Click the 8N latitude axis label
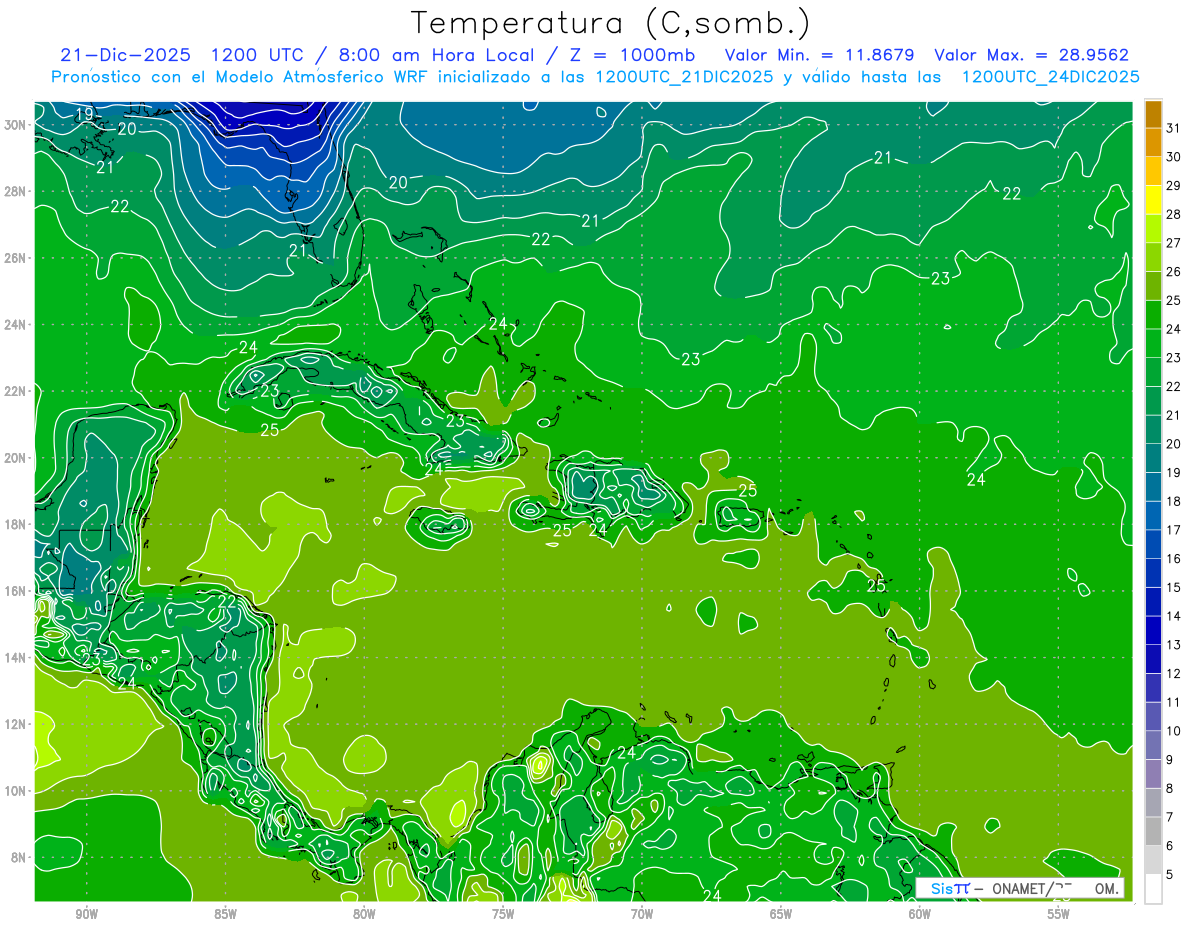The height and width of the screenshot is (927, 1200). click(20, 857)
